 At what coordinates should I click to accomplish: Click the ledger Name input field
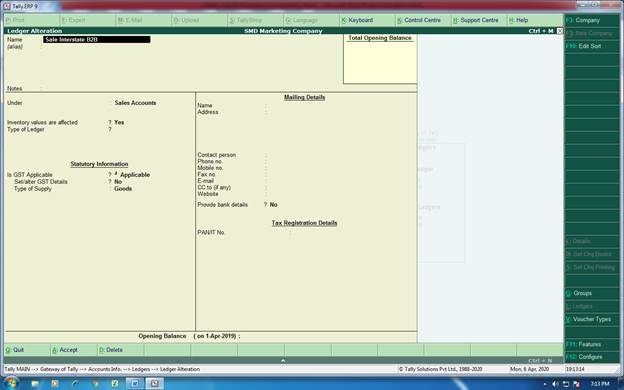(x=97, y=39)
